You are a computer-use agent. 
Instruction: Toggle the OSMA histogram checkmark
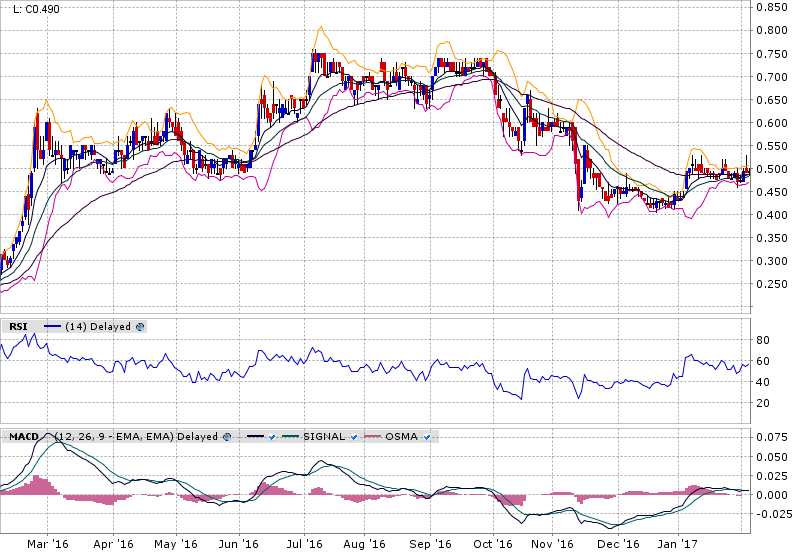tap(425, 437)
